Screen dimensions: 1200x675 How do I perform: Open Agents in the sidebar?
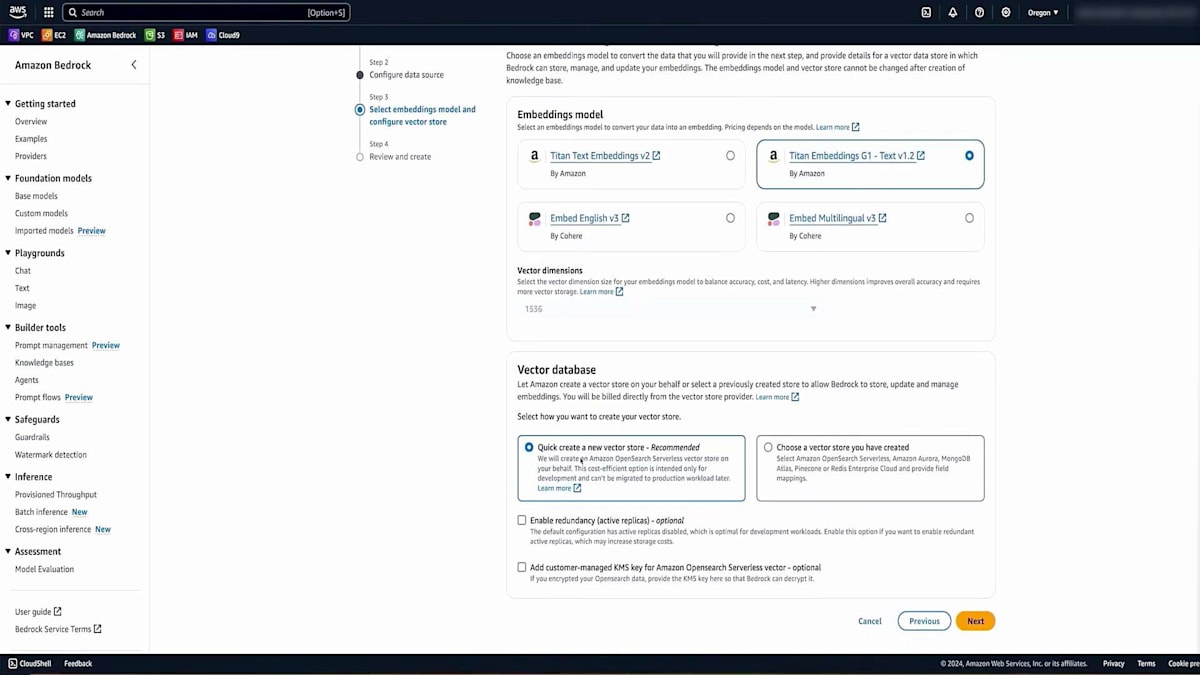tap(27, 380)
